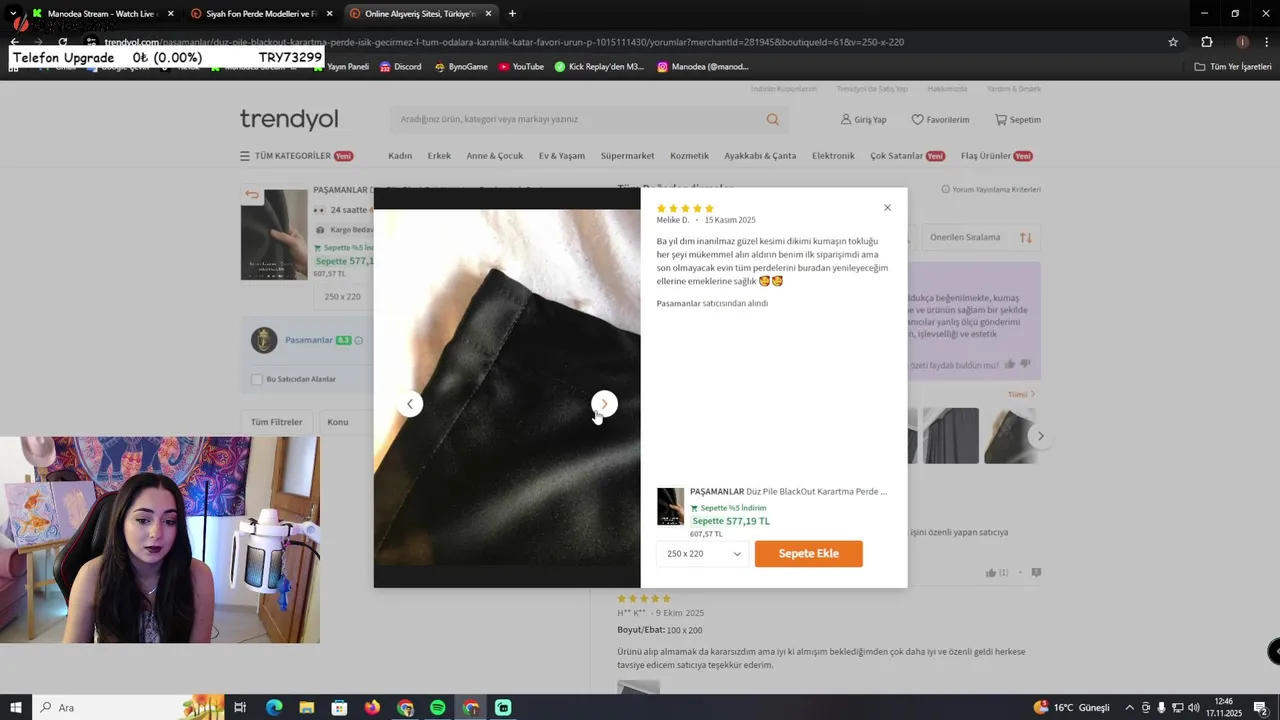Image resolution: width=1280 pixels, height=720 pixels.
Task: Open the Windows Start menu
Action: [15, 708]
